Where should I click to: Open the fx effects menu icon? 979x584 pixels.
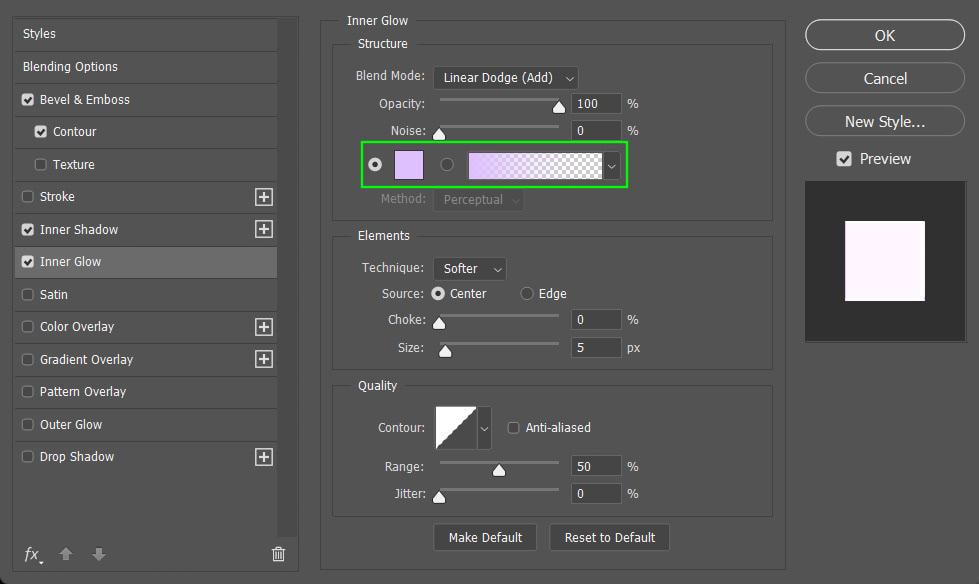(x=32, y=554)
